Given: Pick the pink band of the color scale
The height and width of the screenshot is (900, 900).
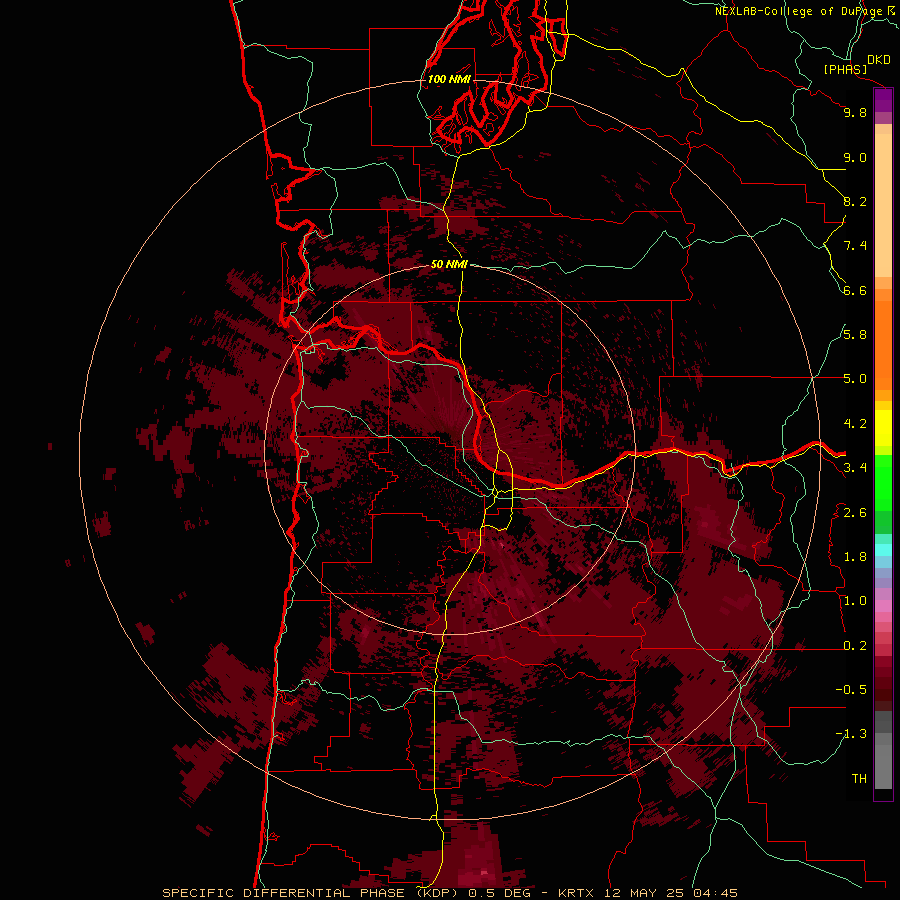Looking at the screenshot, I should (x=883, y=606).
